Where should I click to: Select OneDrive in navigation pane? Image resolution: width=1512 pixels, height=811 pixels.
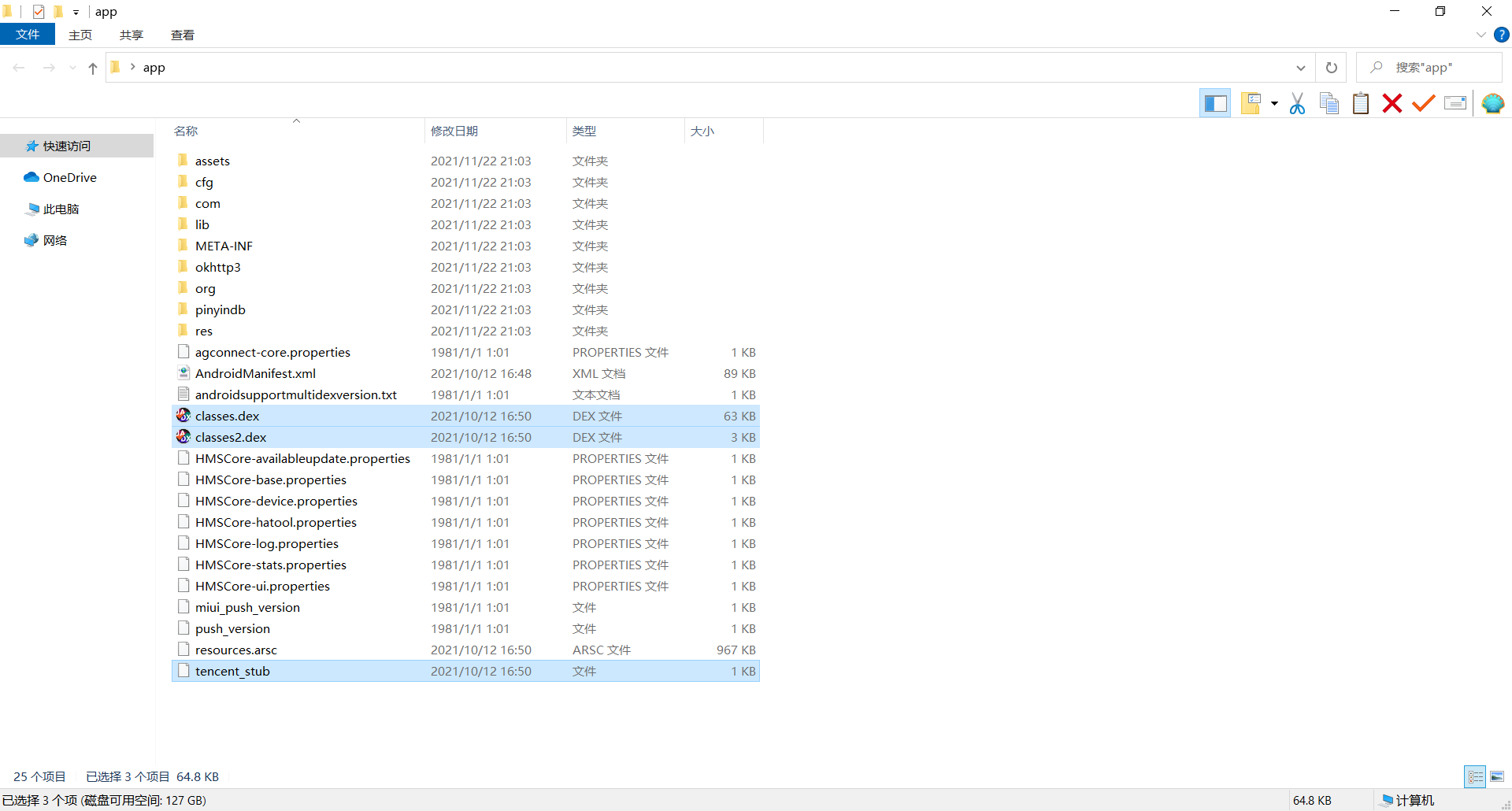click(x=70, y=177)
